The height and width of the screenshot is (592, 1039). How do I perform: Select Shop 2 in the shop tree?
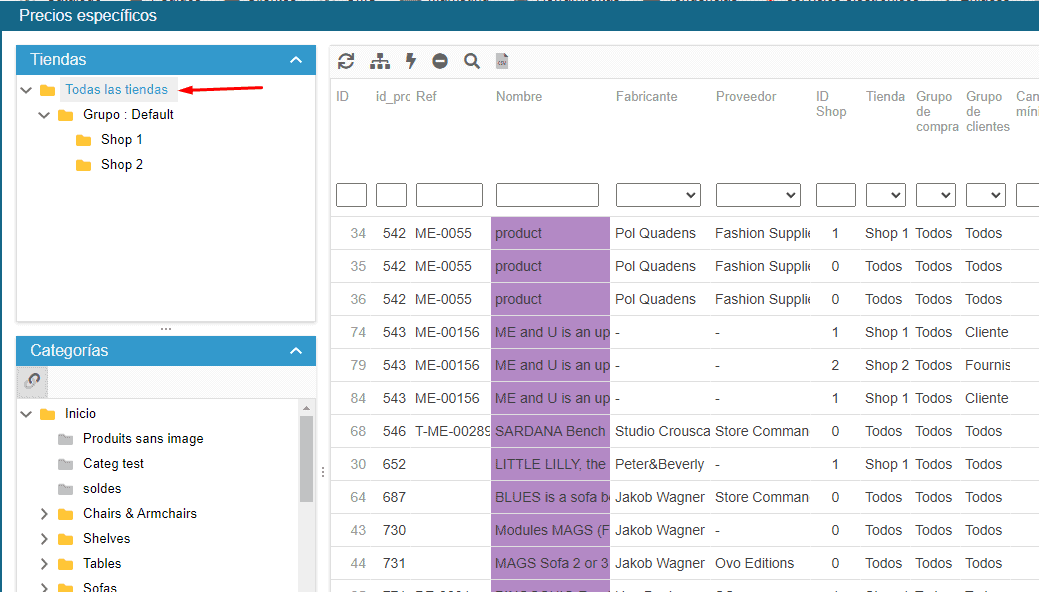(121, 165)
